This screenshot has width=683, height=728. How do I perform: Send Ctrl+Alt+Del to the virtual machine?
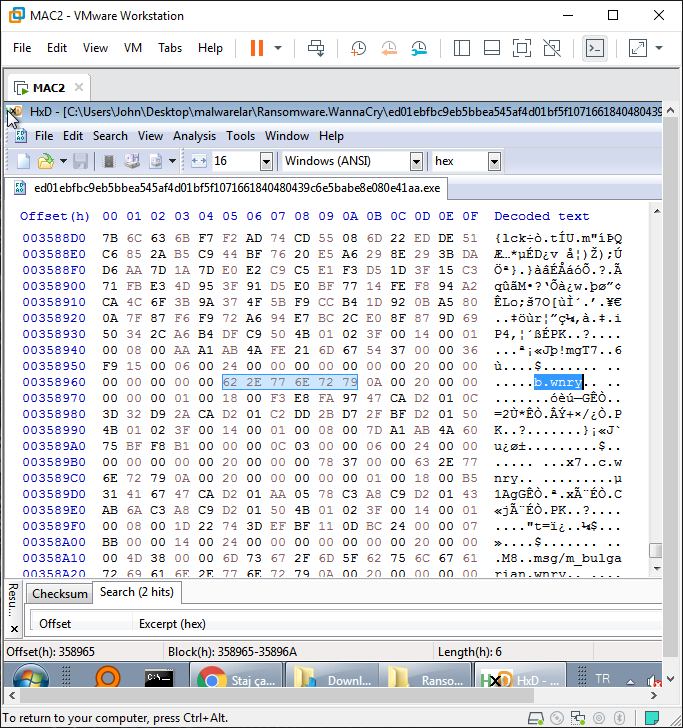point(316,48)
